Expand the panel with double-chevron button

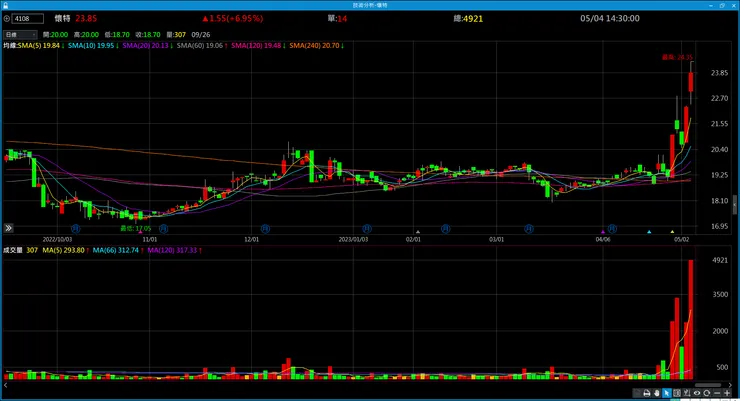click(x=8, y=228)
